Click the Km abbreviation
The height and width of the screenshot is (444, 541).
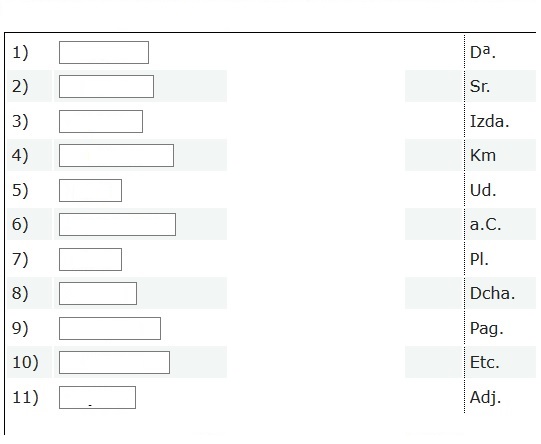[x=483, y=155]
